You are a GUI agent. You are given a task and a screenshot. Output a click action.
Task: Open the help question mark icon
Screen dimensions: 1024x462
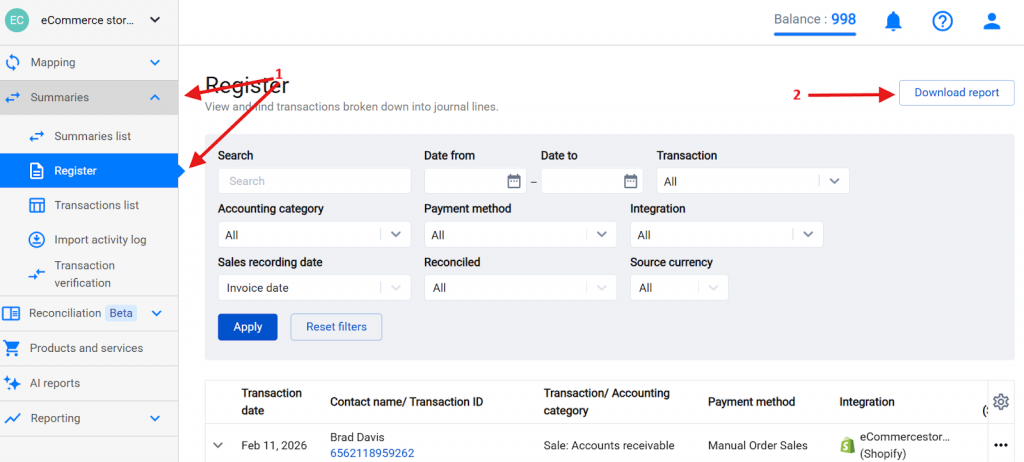tap(942, 21)
